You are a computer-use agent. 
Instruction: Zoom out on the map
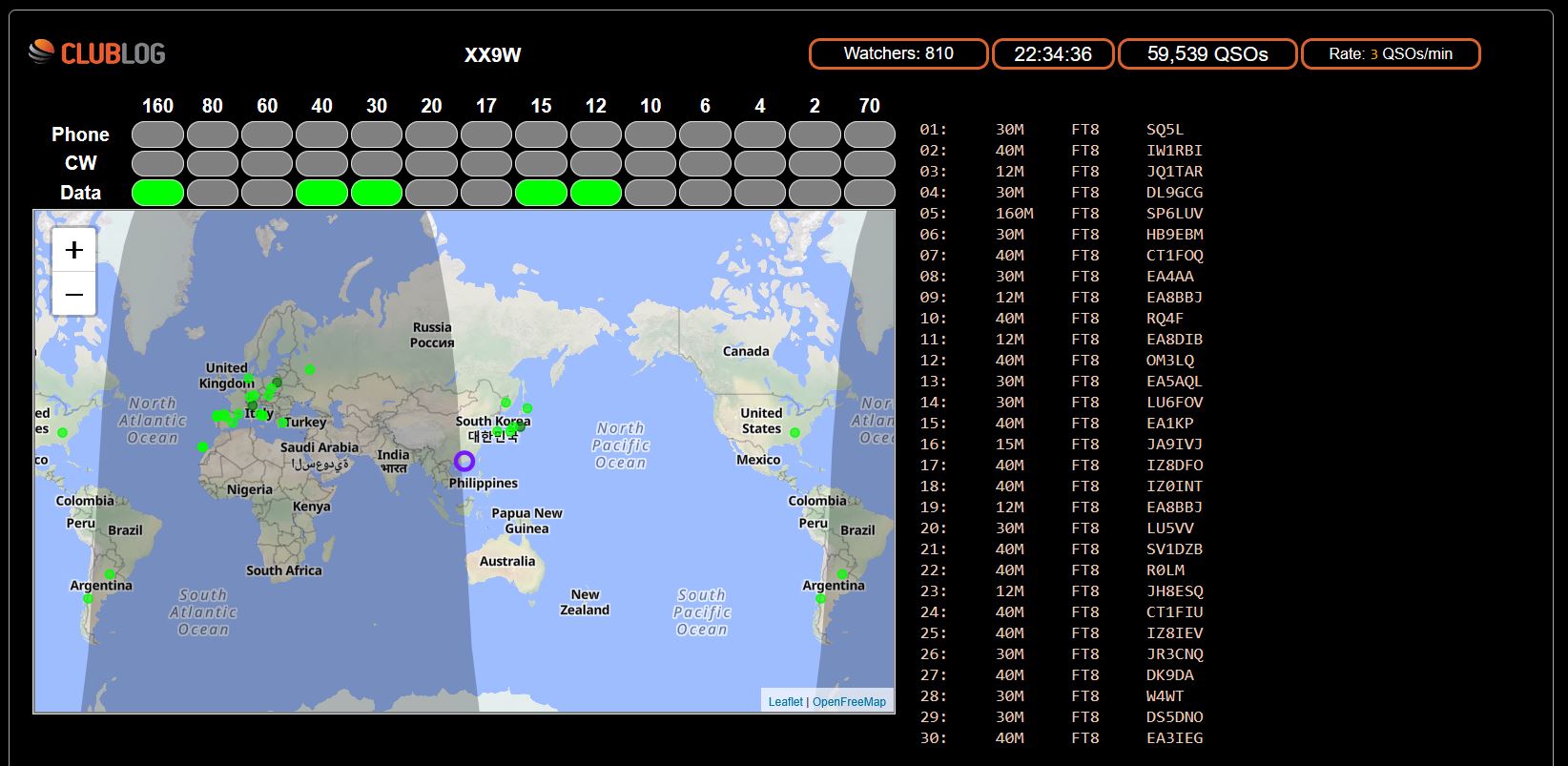click(x=73, y=295)
